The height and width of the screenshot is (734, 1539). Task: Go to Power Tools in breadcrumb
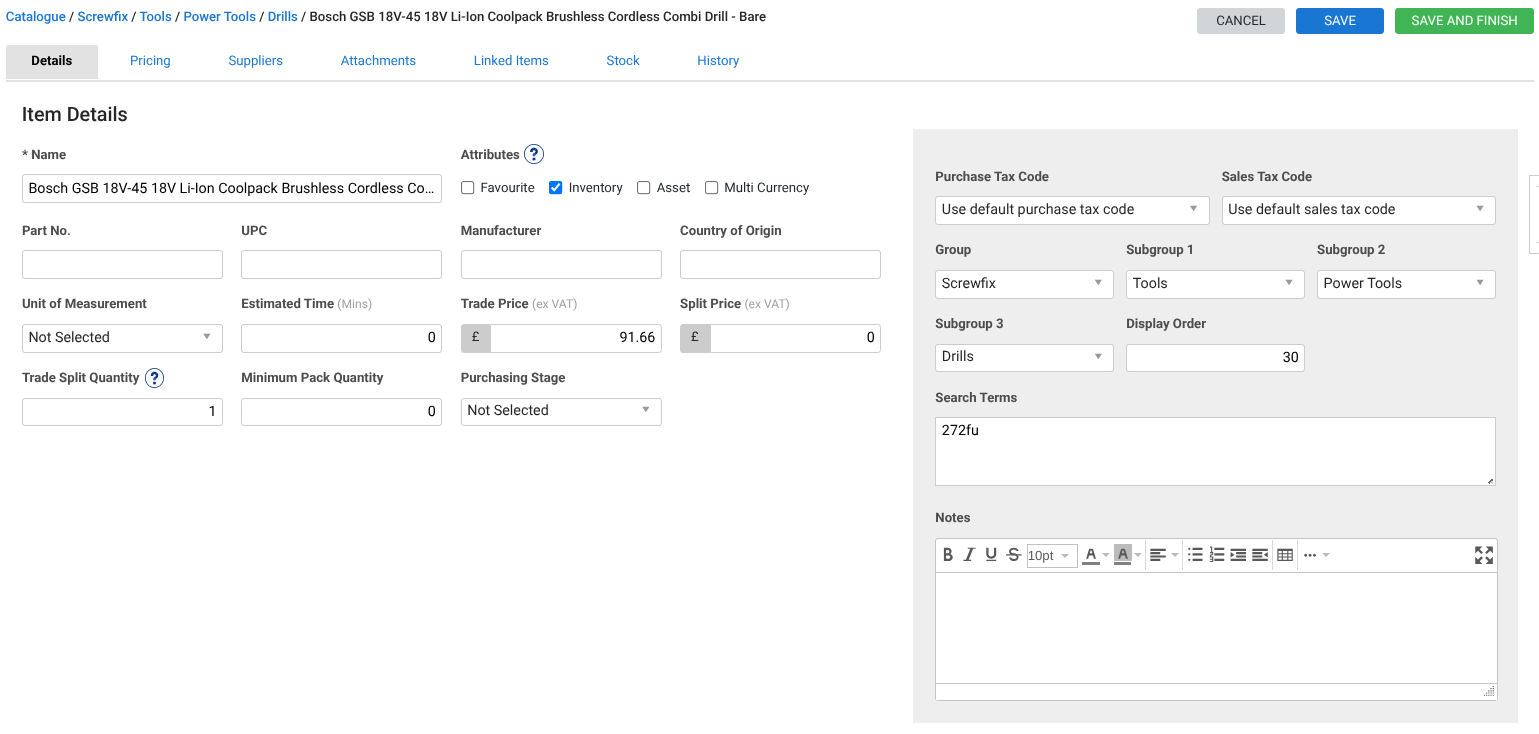[219, 17]
